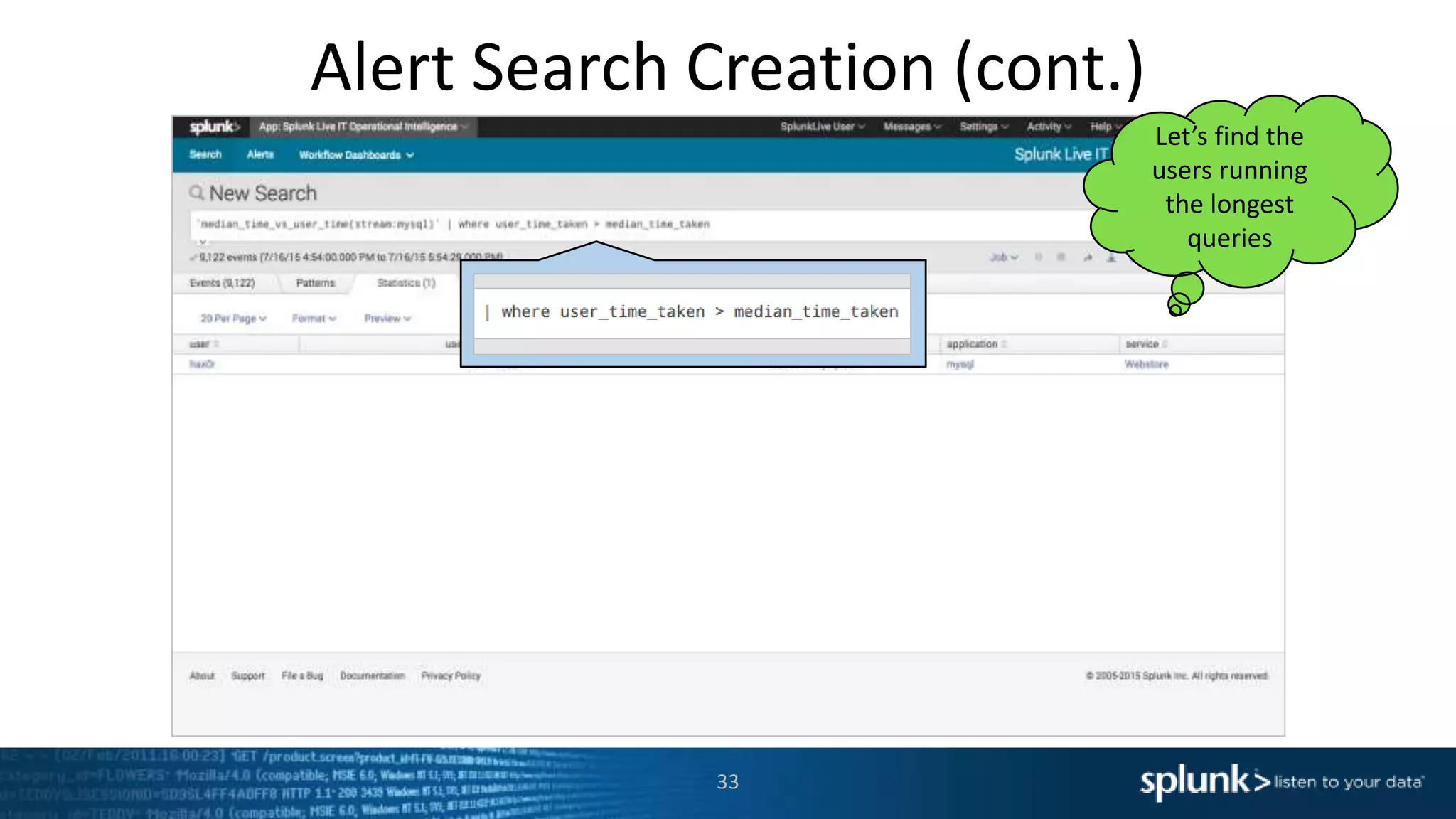Open the Documentation footer link

click(372, 675)
